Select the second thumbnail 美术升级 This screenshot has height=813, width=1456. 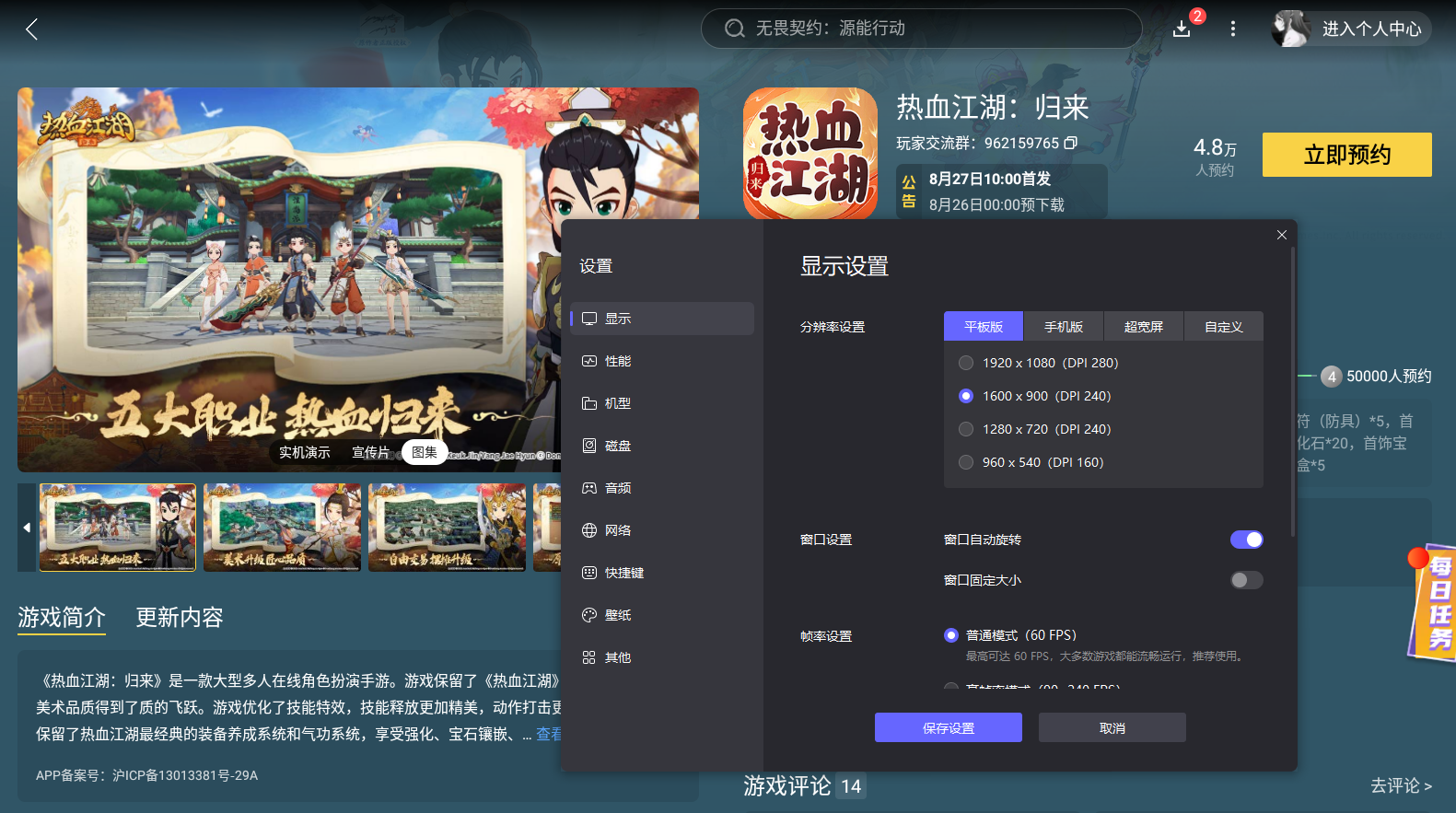tap(282, 528)
